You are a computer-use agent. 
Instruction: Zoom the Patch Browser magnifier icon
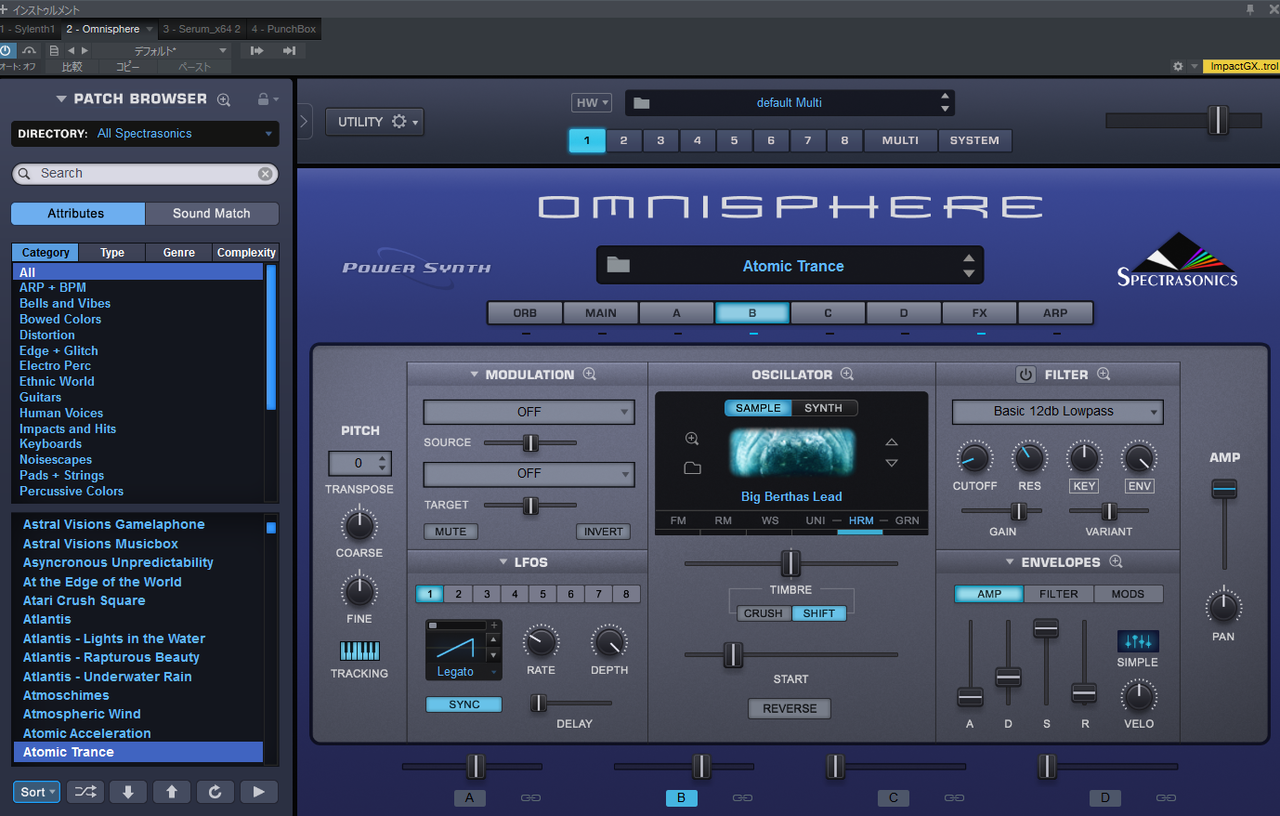(x=224, y=99)
